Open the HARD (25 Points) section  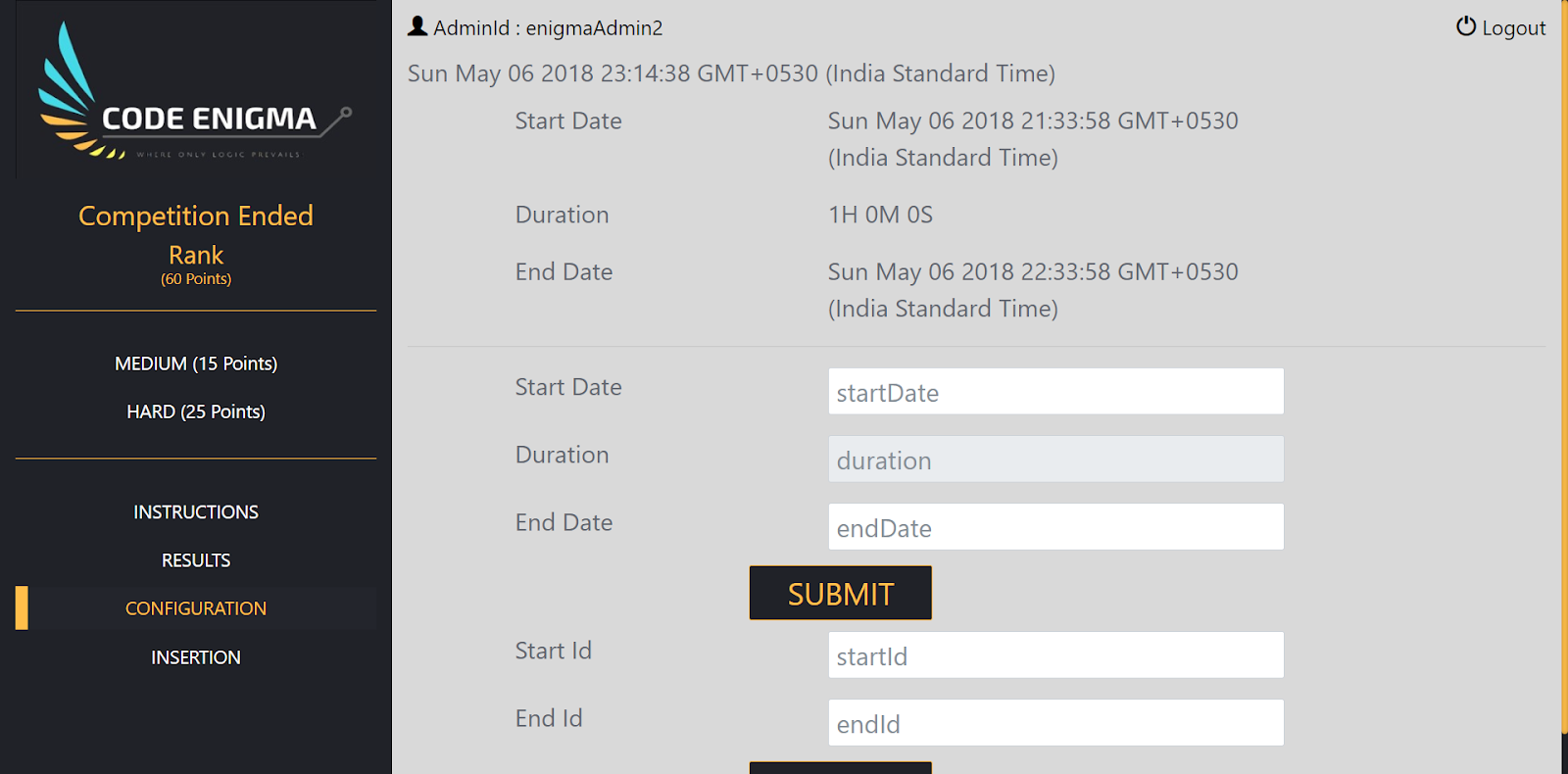[x=196, y=411]
